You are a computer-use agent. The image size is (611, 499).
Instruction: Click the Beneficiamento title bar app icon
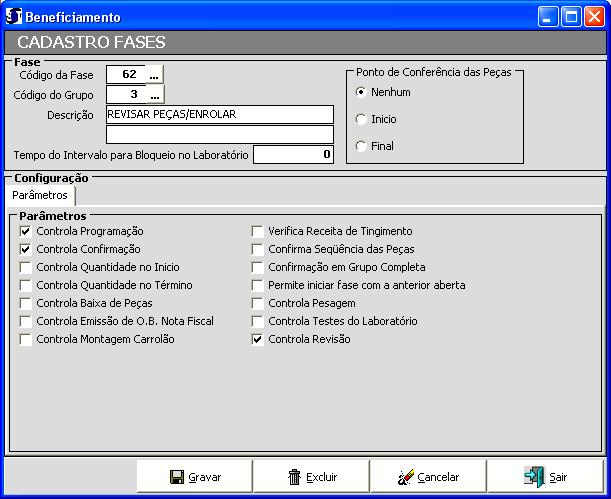[x=12, y=16]
